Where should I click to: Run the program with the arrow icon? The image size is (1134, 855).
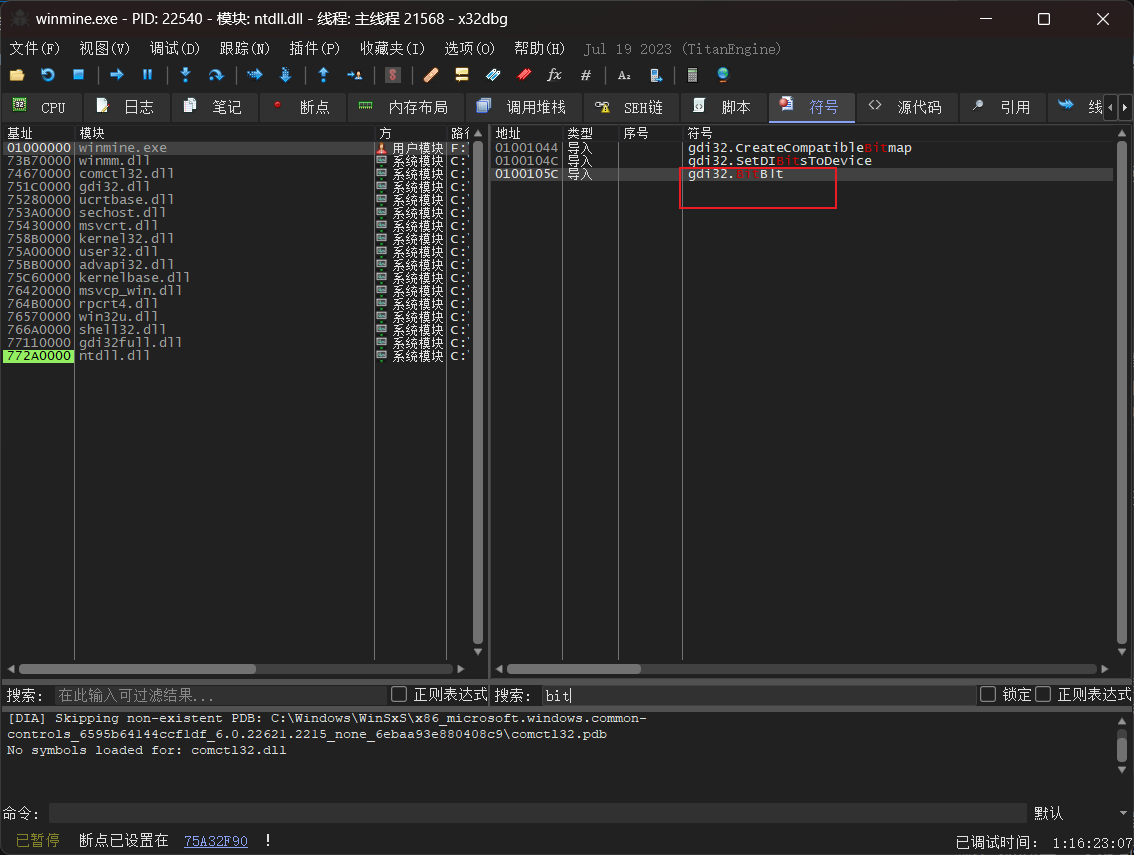pos(116,75)
